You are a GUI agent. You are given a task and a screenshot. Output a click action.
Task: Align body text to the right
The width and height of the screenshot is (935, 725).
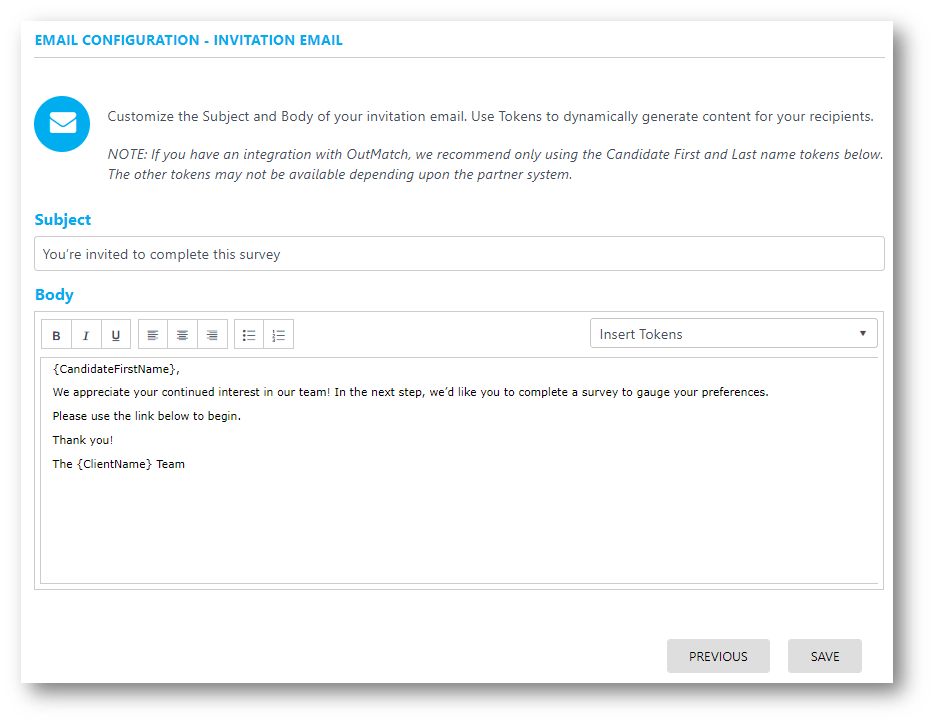[212, 335]
